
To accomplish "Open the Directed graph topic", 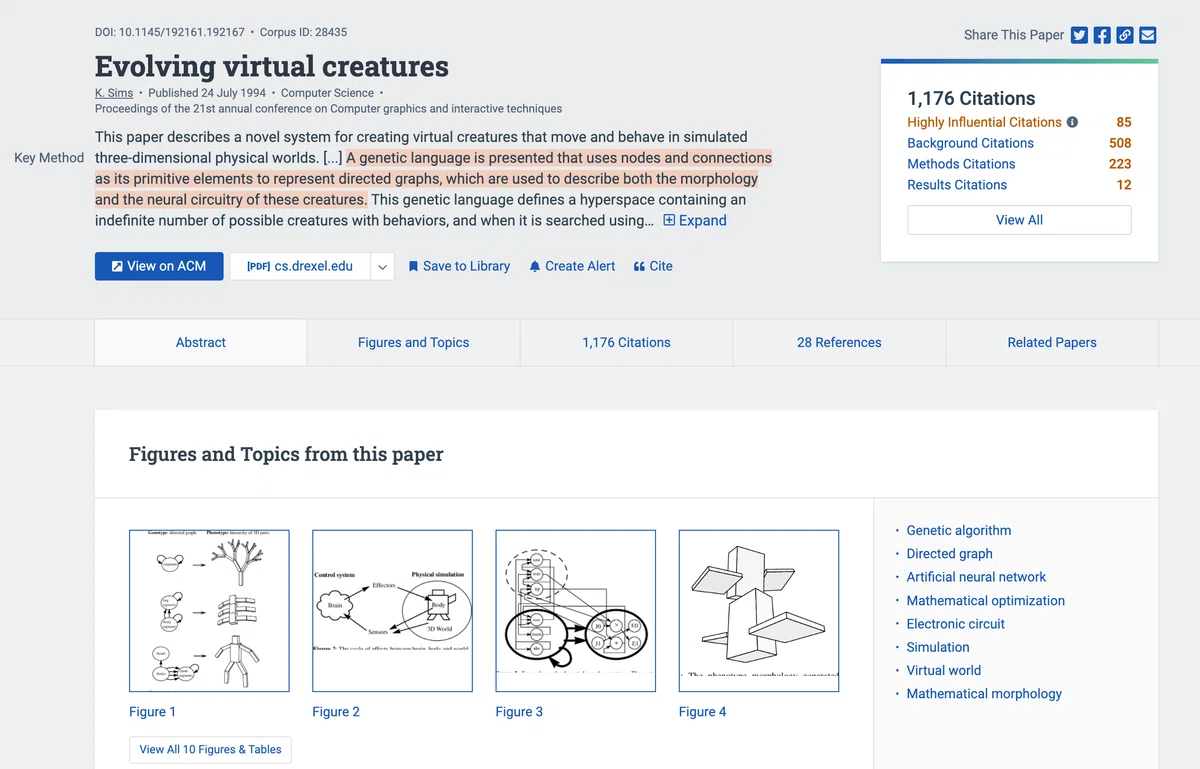I will click(949, 554).
